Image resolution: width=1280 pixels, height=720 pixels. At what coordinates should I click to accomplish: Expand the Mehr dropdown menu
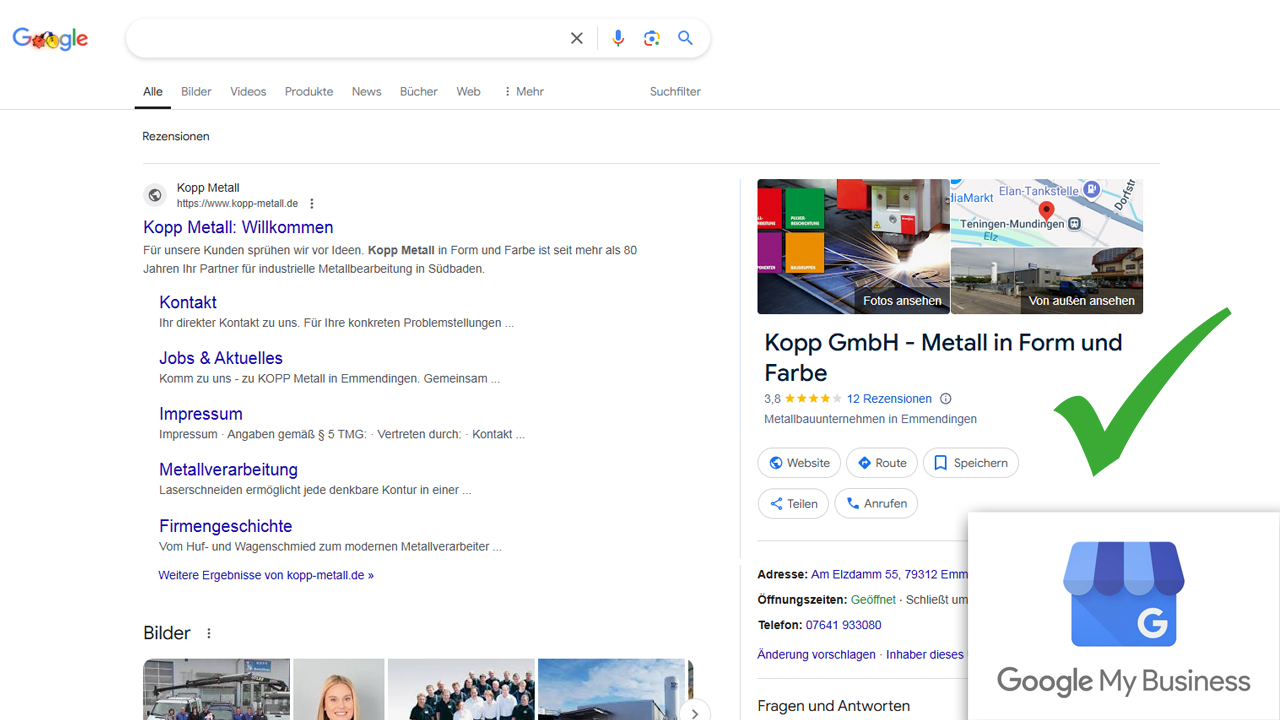pos(523,91)
